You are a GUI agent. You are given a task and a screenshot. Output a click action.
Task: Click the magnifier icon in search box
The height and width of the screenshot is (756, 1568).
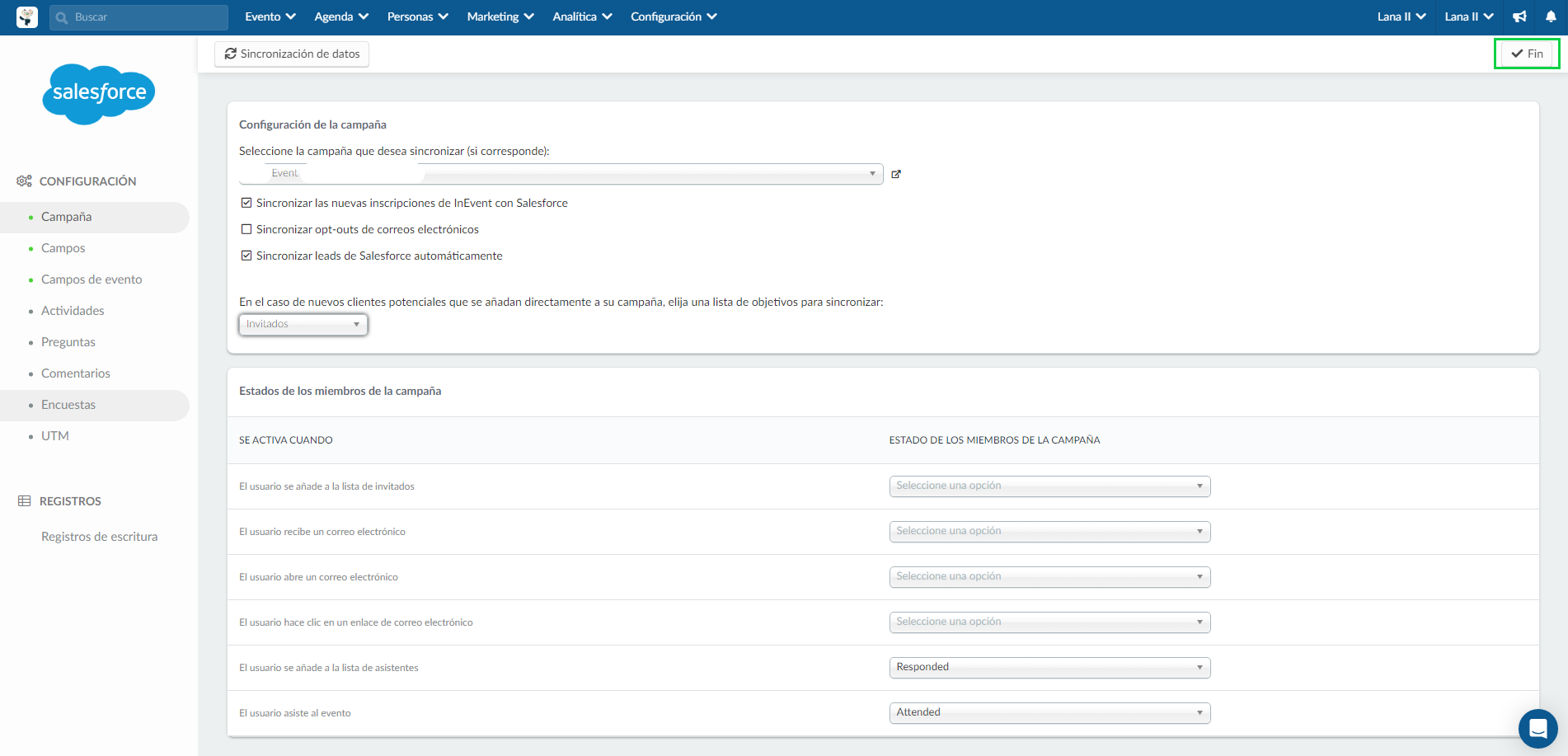click(62, 17)
